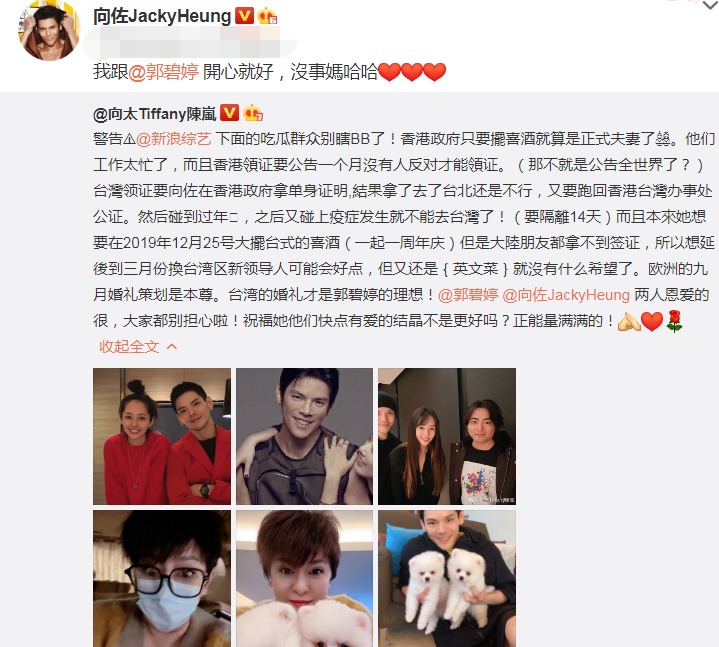Open the post options chevron at top right
The image size is (719, 647).
click(x=710, y=5)
